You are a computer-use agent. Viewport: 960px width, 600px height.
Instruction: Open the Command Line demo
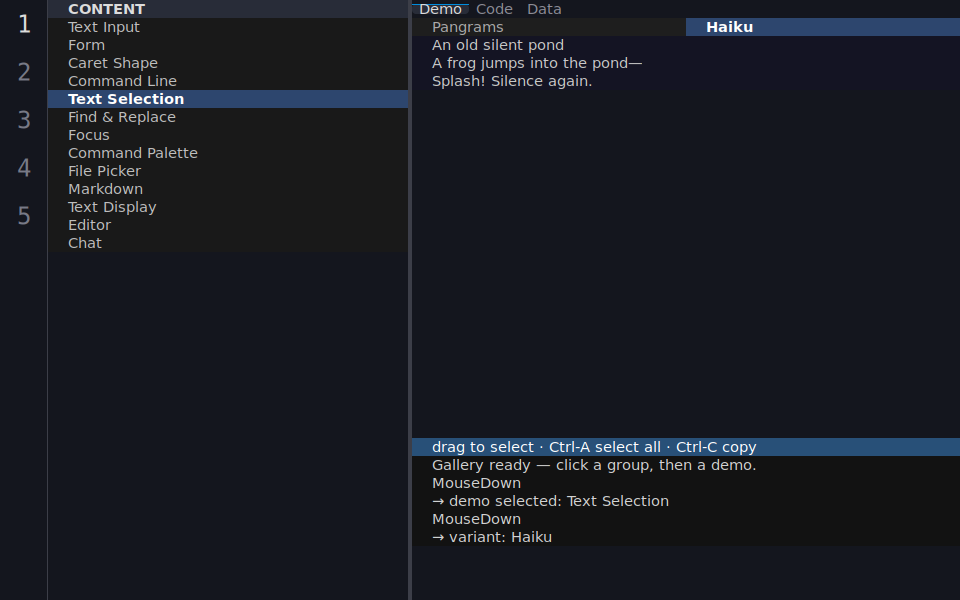228,81
